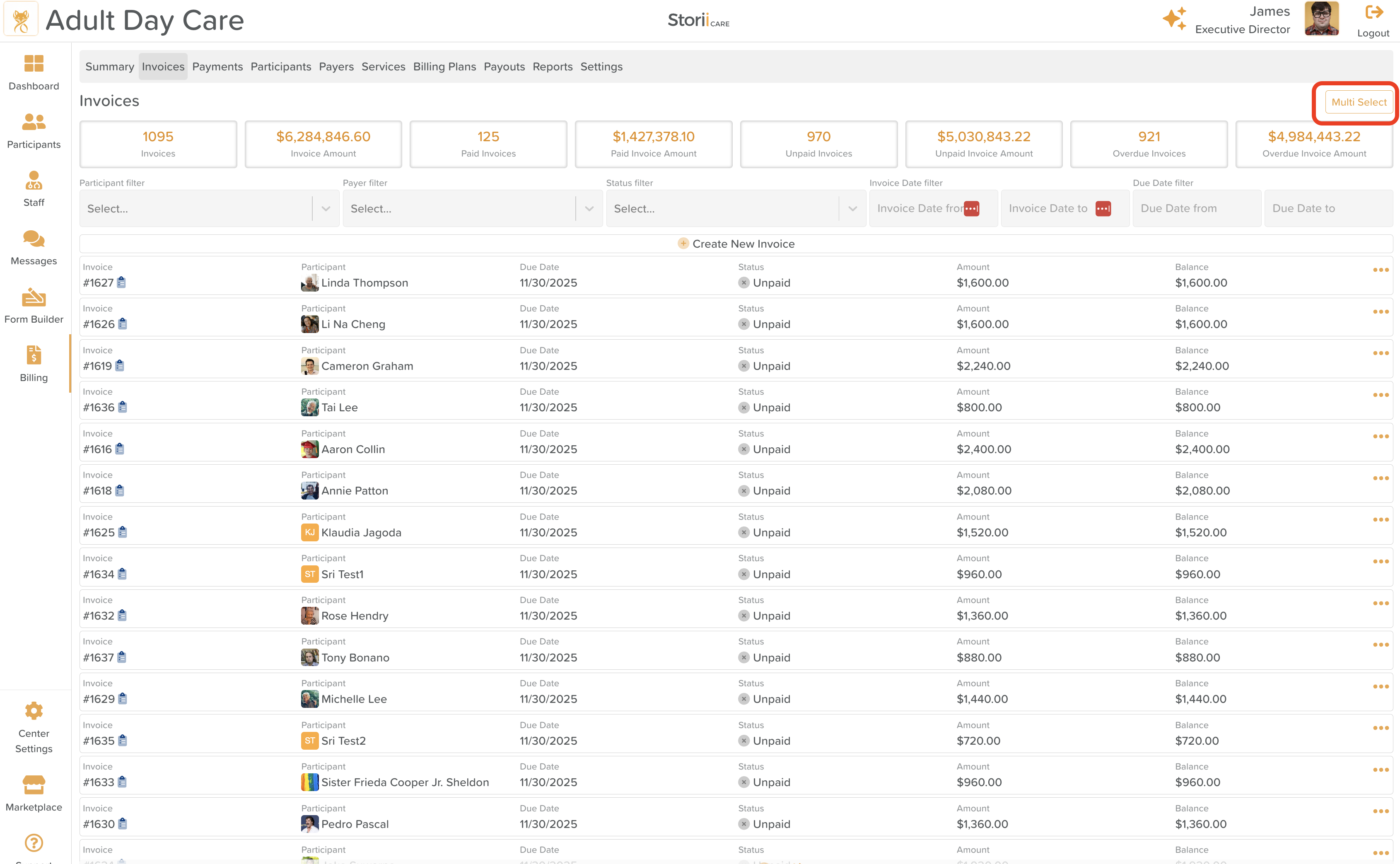
Task: Click the Due Date from field
Action: tap(1196, 209)
